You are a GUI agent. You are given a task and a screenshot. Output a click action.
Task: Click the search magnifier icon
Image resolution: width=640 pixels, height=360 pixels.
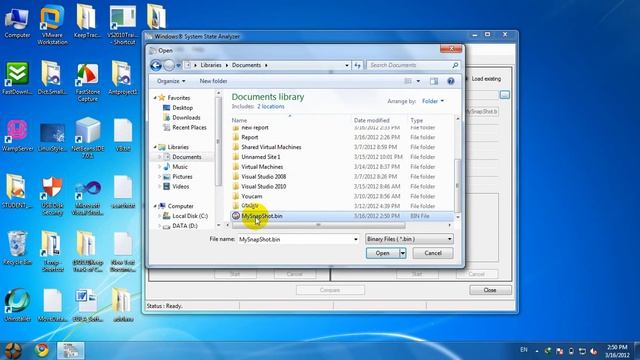click(455, 65)
